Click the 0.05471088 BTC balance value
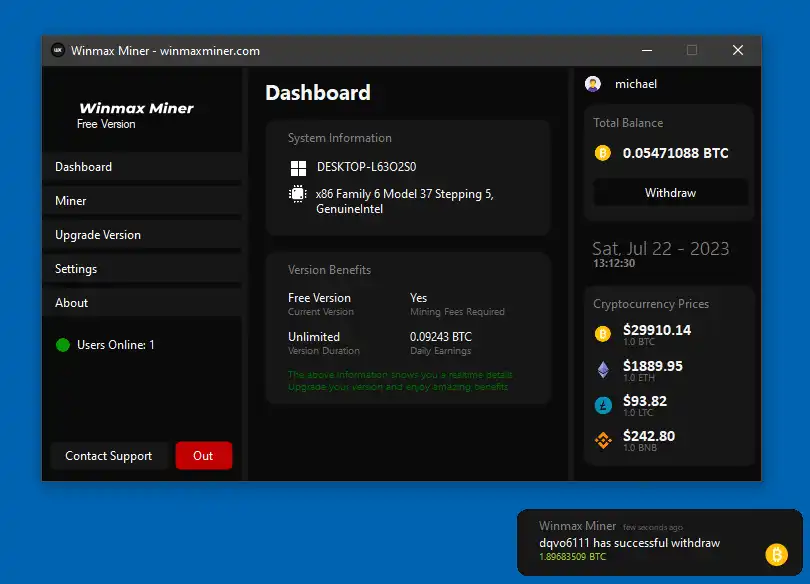Screen dimensions: 810x584 click(675, 153)
